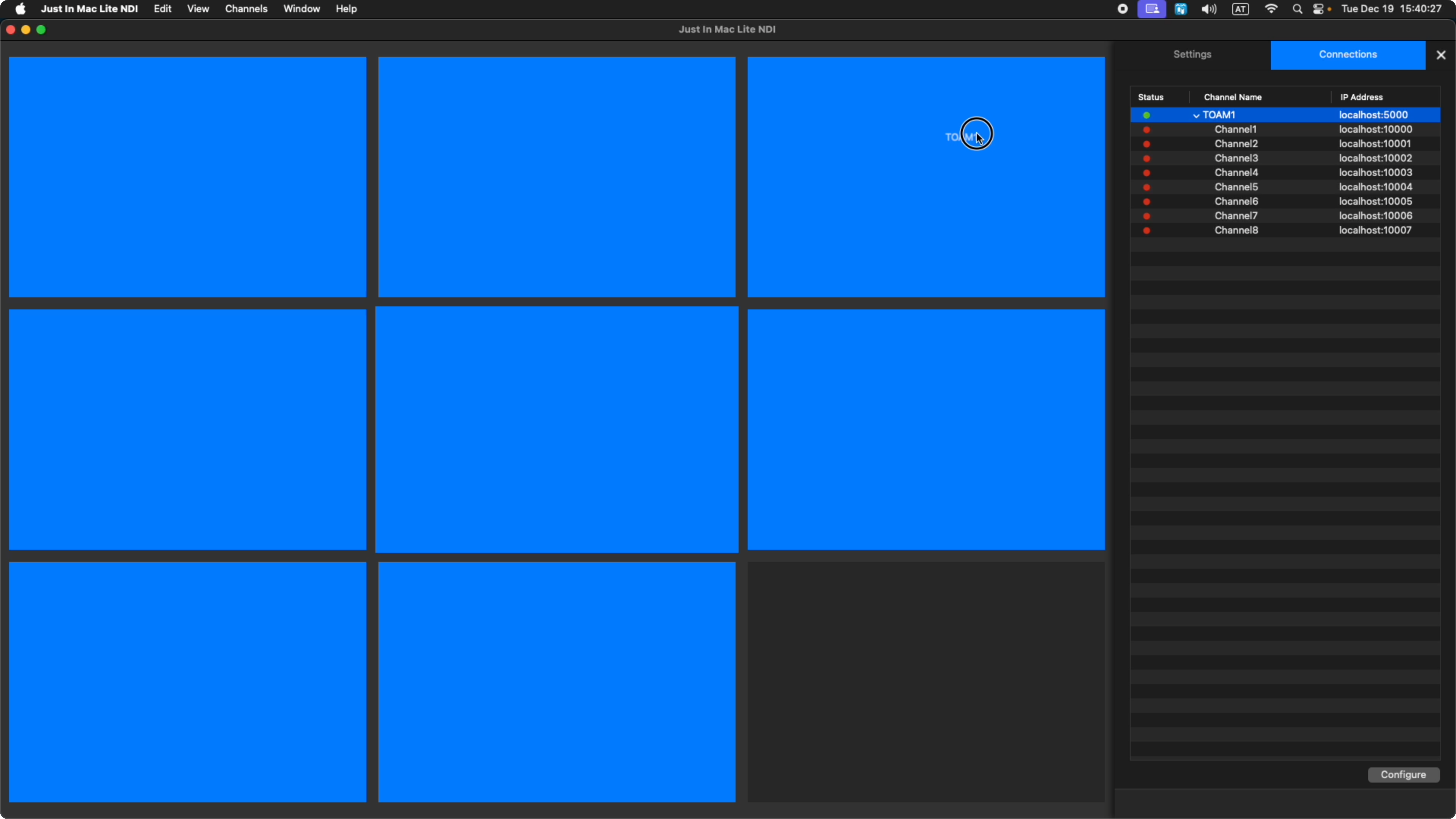Click the red status dot of Channel5
This screenshot has width=1456, height=819.
(x=1146, y=188)
